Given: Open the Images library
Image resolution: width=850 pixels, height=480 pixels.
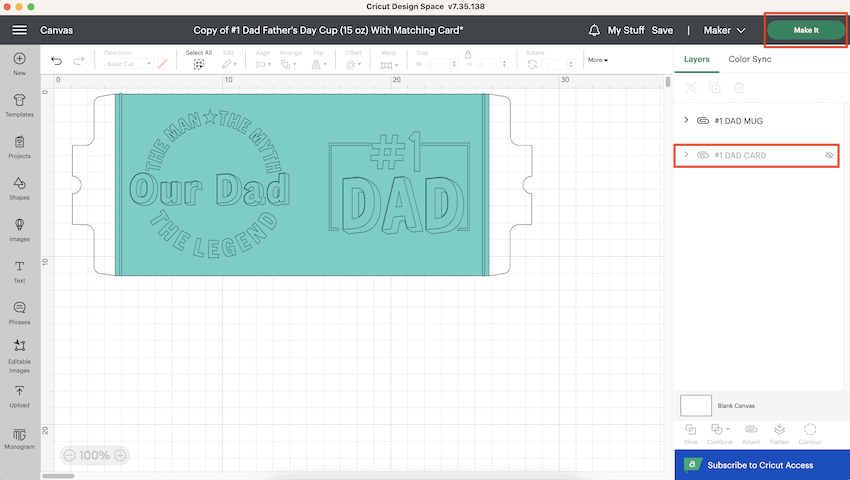Looking at the screenshot, I should pyautogui.click(x=20, y=230).
